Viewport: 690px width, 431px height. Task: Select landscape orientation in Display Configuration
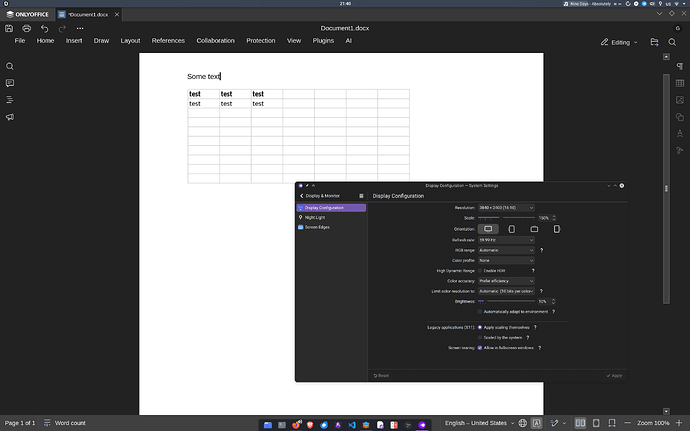tap(488, 229)
